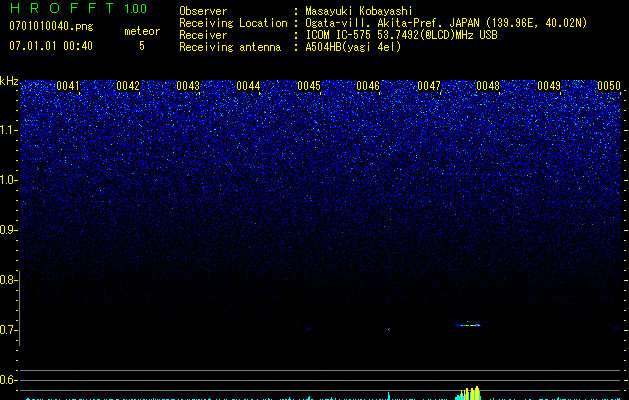Click the Receiving antenna label

230,47
